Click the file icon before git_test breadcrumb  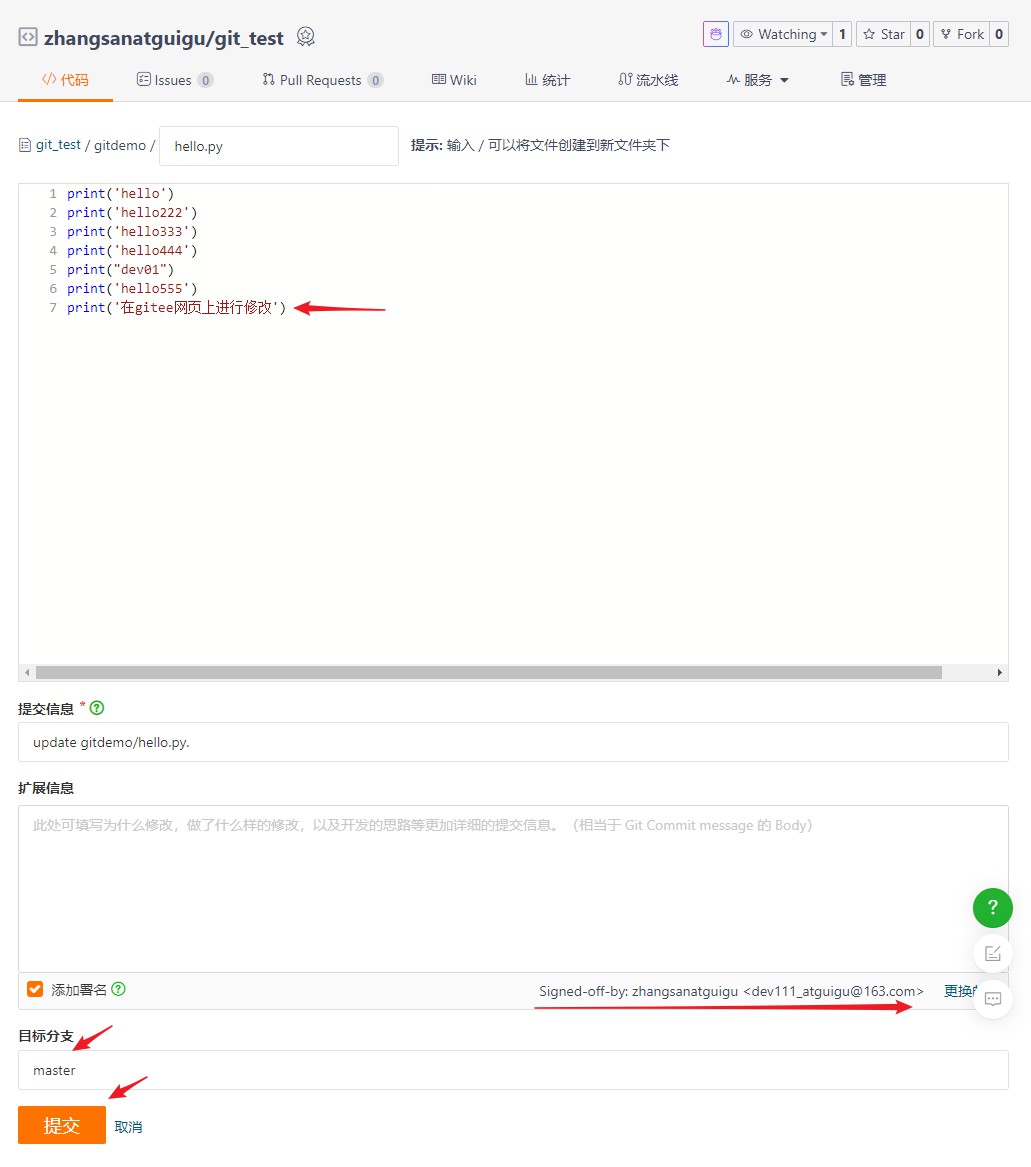pyautogui.click(x=25, y=145)
